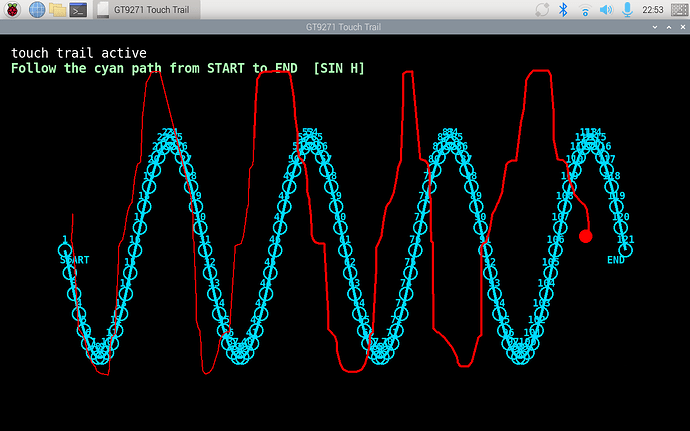Tap waypoint circle 105
The height and width of the screenshot is (431, 690).
click(551, 273)
